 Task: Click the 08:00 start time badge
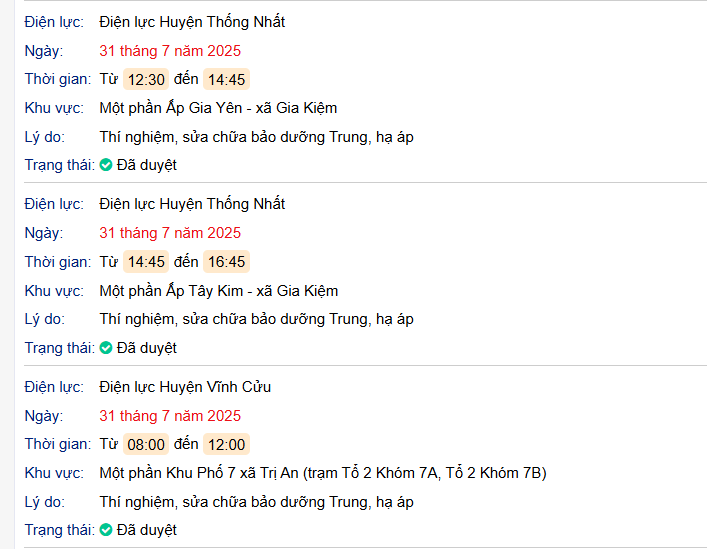tap(146, 445)
